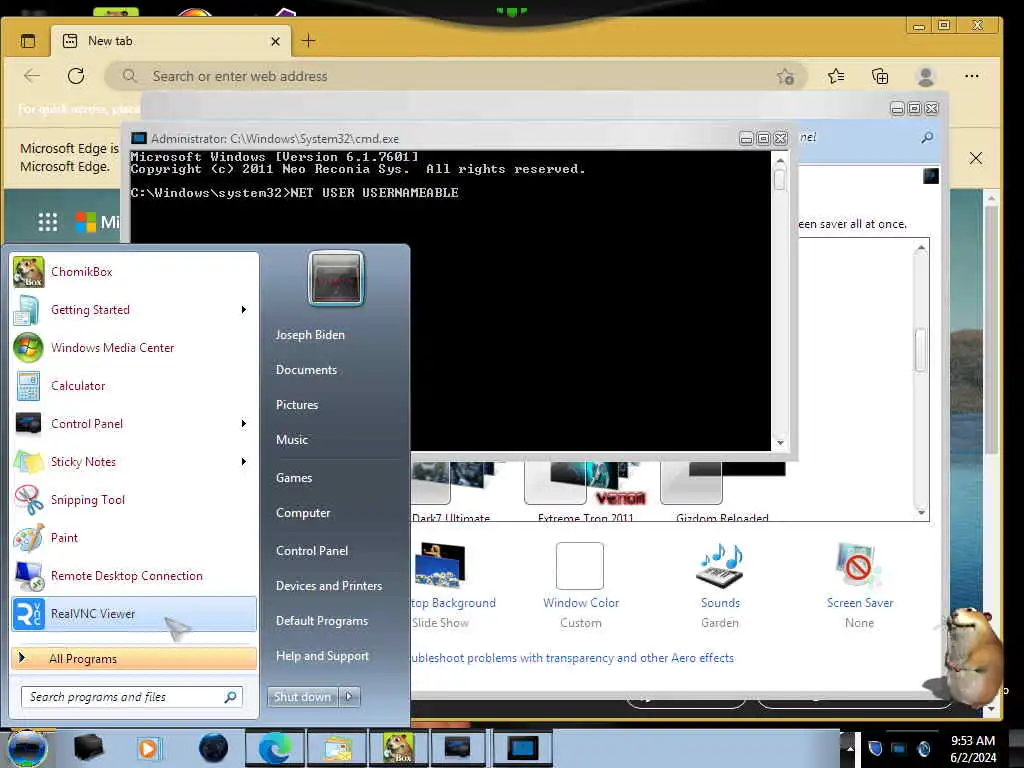
Task: Launch Paint from the Start menu
Action: coord(134,537)
